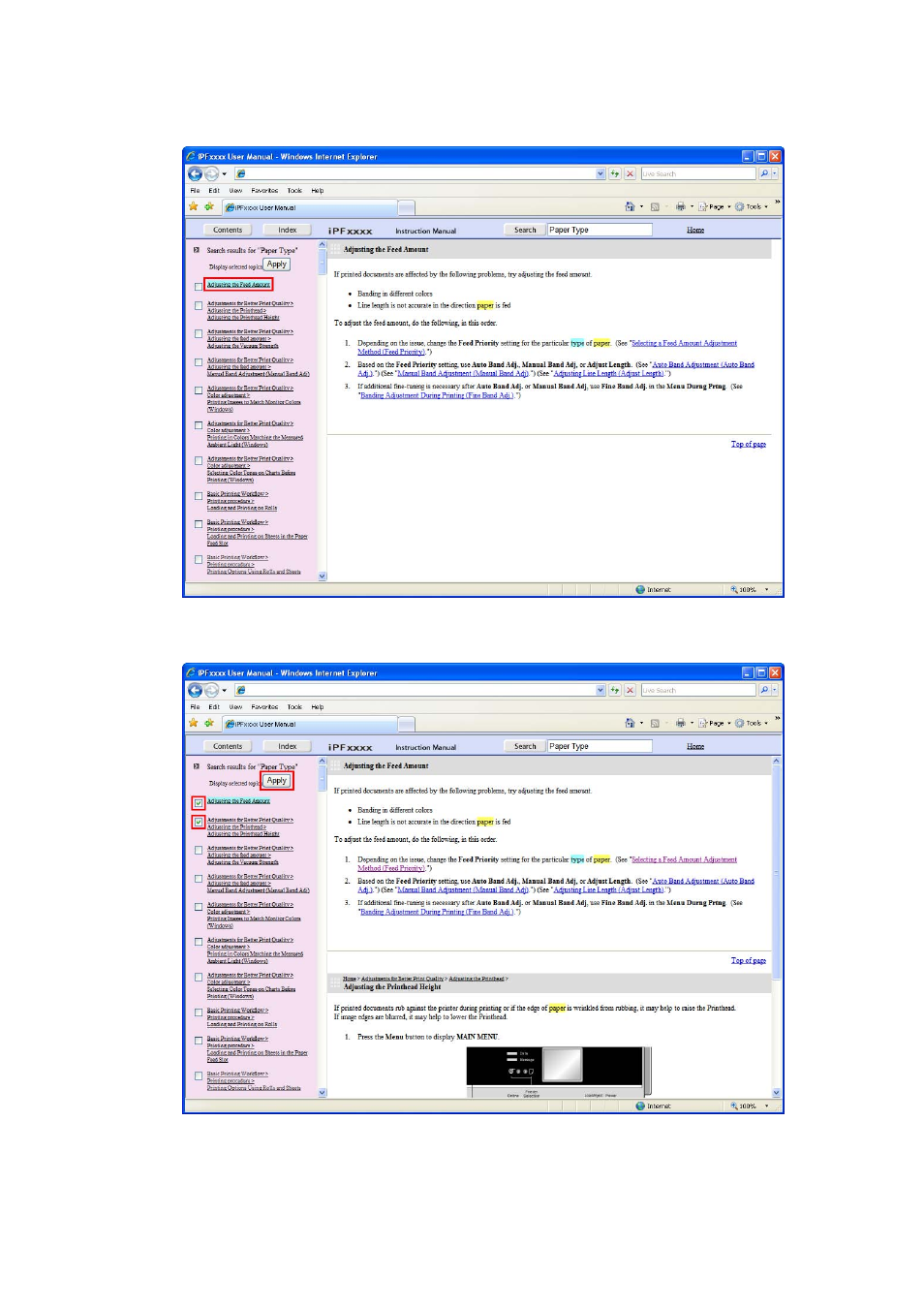
Task: Click the IPFxxxx User Manual tab in lower window
Action: point(309,725)
